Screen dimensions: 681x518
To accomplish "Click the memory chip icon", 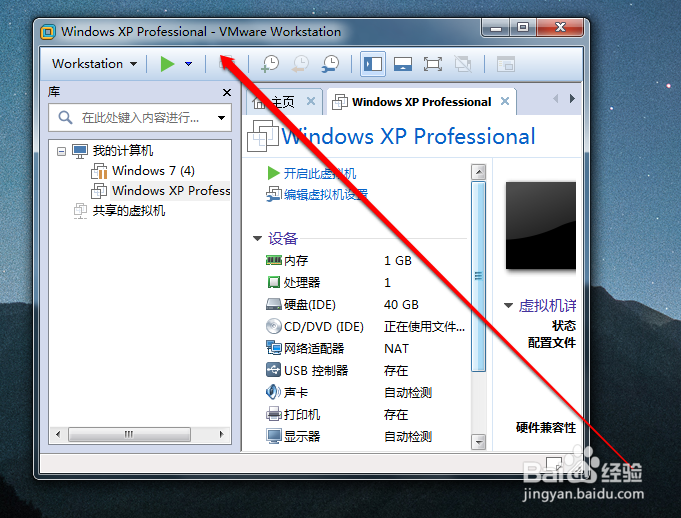I will coord(274,260).
